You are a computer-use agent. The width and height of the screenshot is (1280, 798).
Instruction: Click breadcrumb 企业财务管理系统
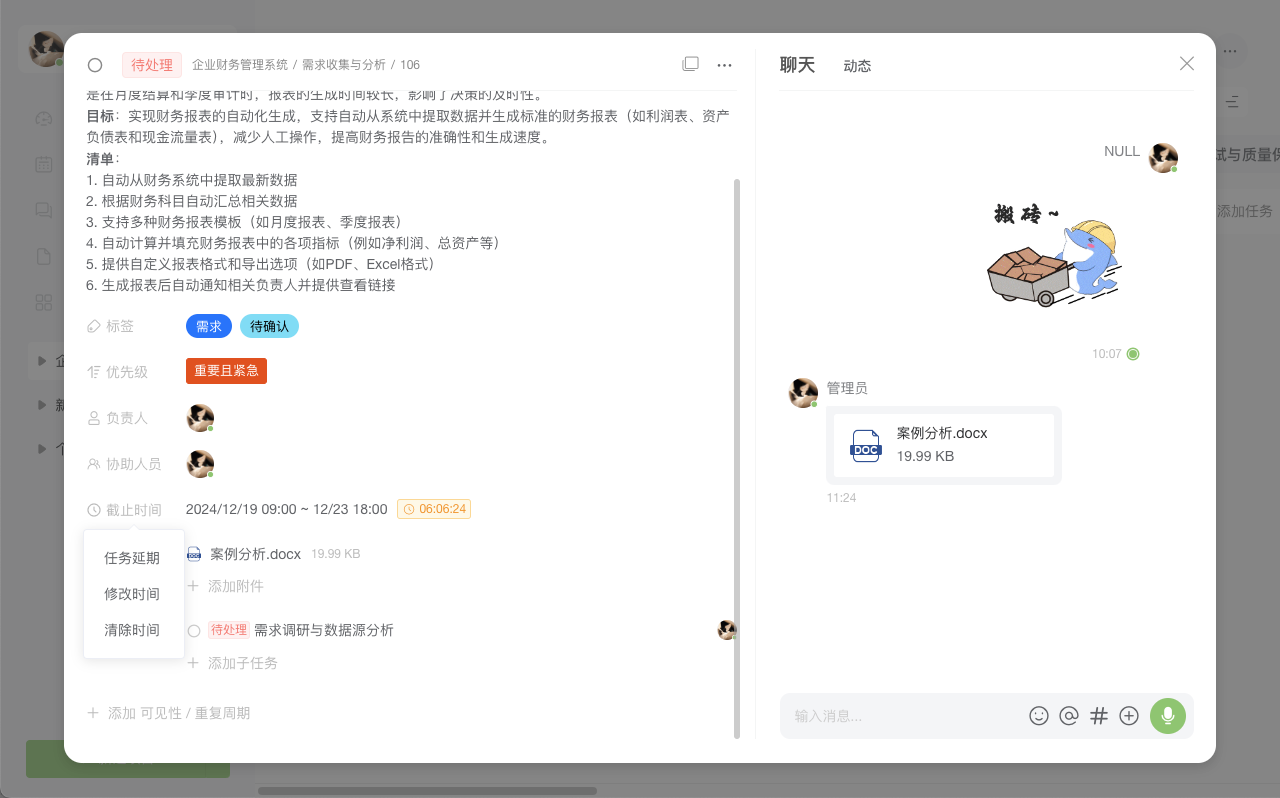(240, 65)
